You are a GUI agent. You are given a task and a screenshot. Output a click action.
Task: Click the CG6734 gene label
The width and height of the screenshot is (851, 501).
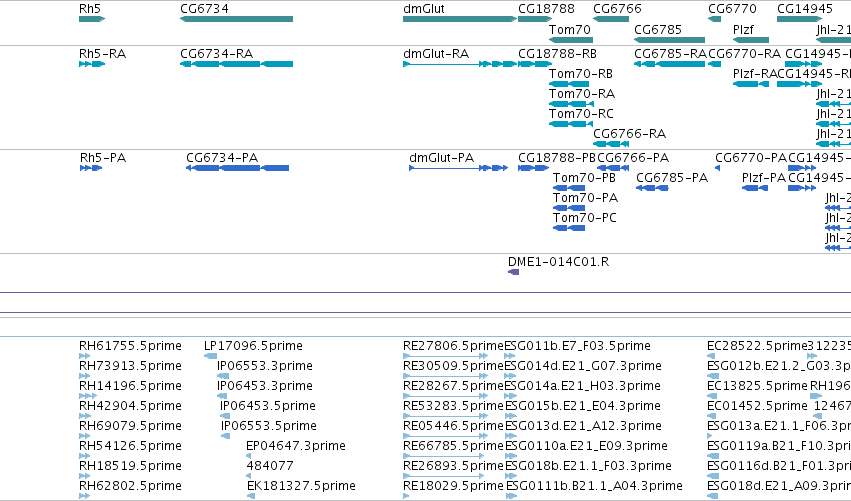(x=205, y=9)
